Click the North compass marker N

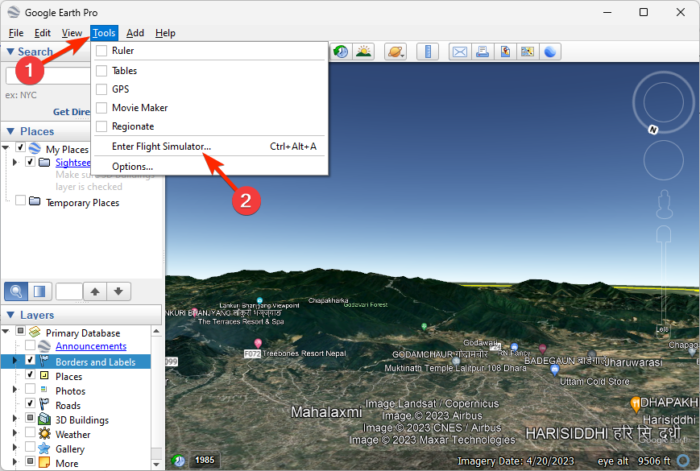click(653, 130)
